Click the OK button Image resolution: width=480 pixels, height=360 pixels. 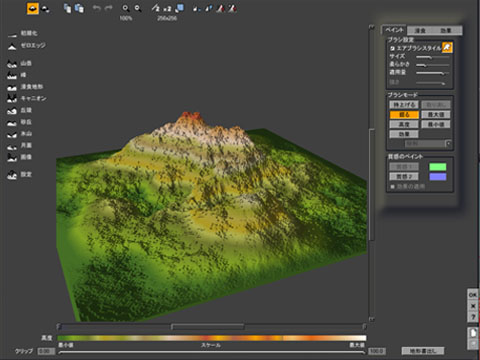tap(472, 295)
